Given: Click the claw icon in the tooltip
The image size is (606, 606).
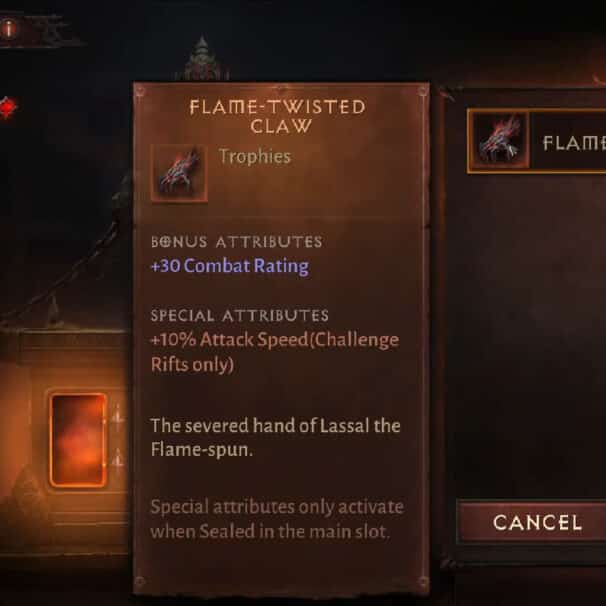Looking at the screenshot, I should point(179,173).
